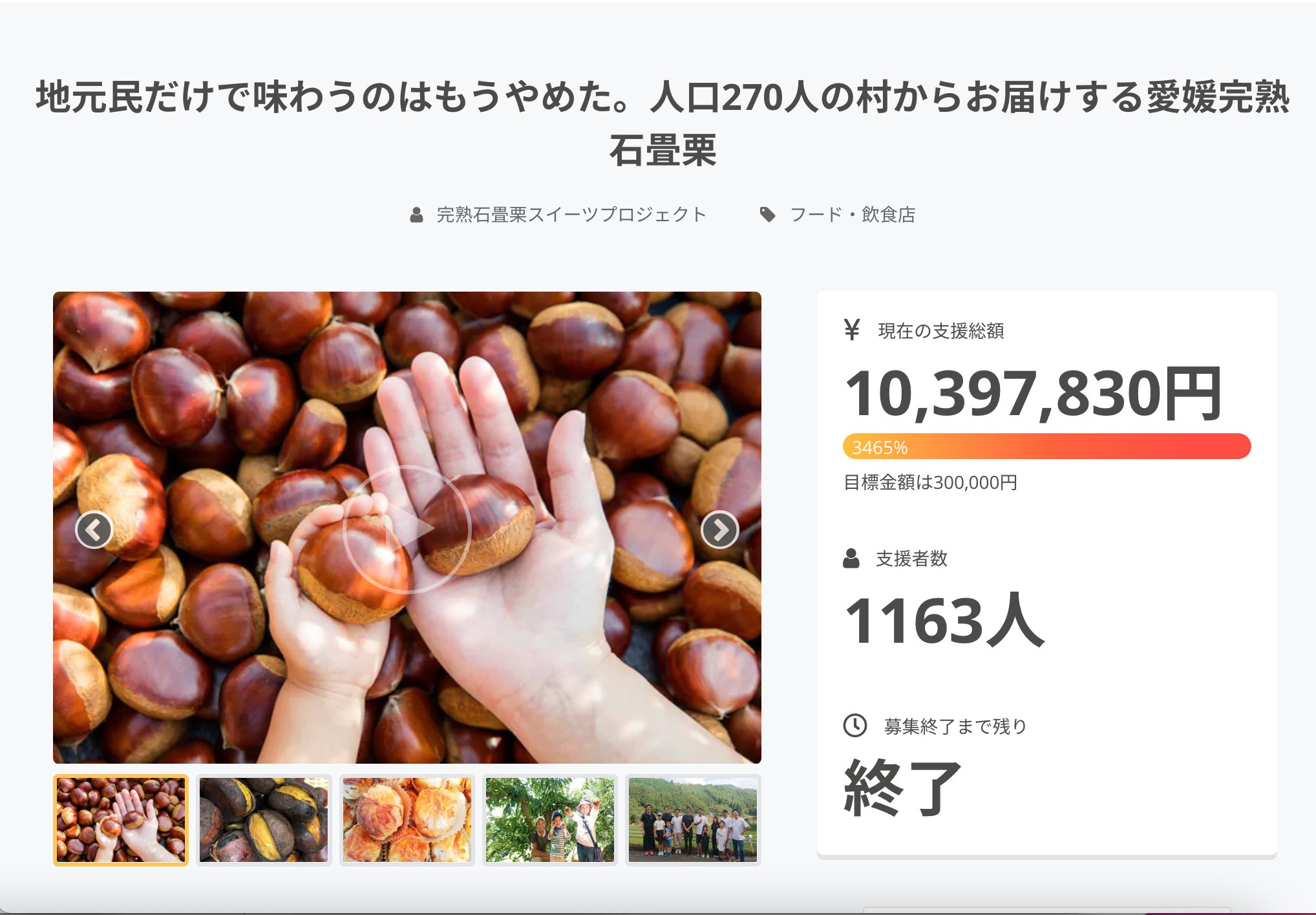
Task: Click the 終了 campaign status text
Action: click(x=902, y=788)
